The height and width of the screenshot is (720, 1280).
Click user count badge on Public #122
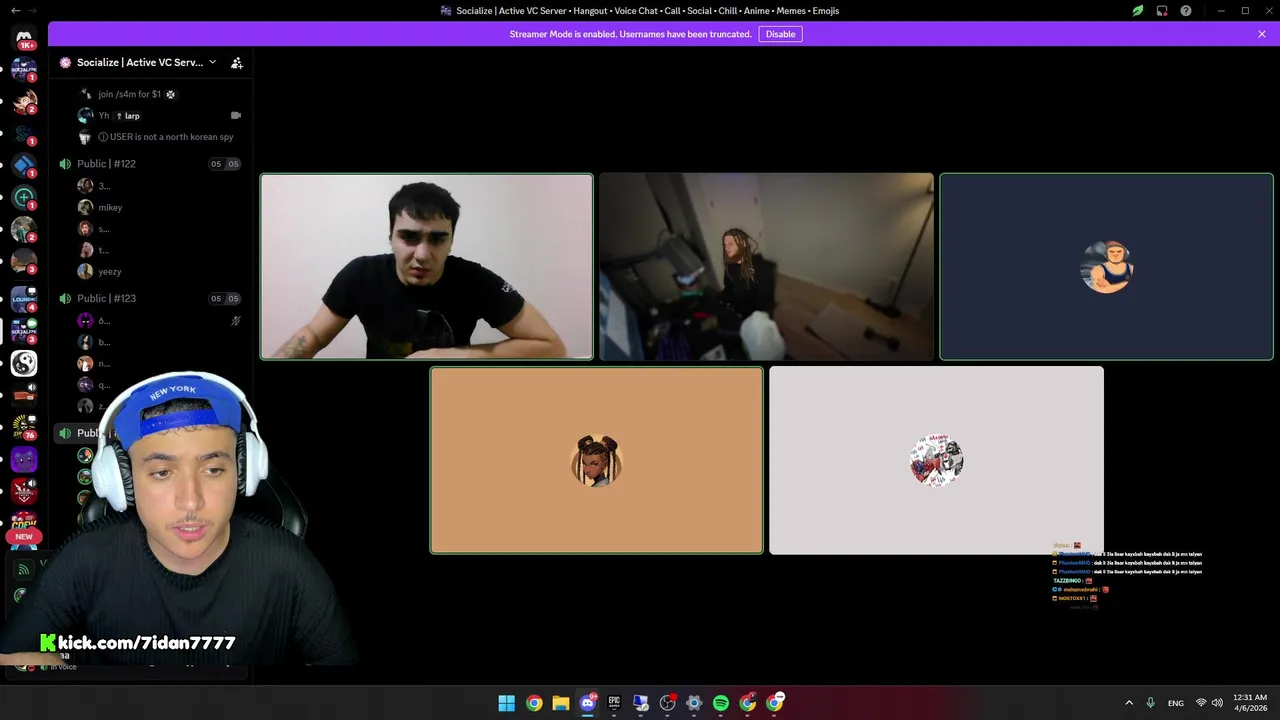(225, 164)
